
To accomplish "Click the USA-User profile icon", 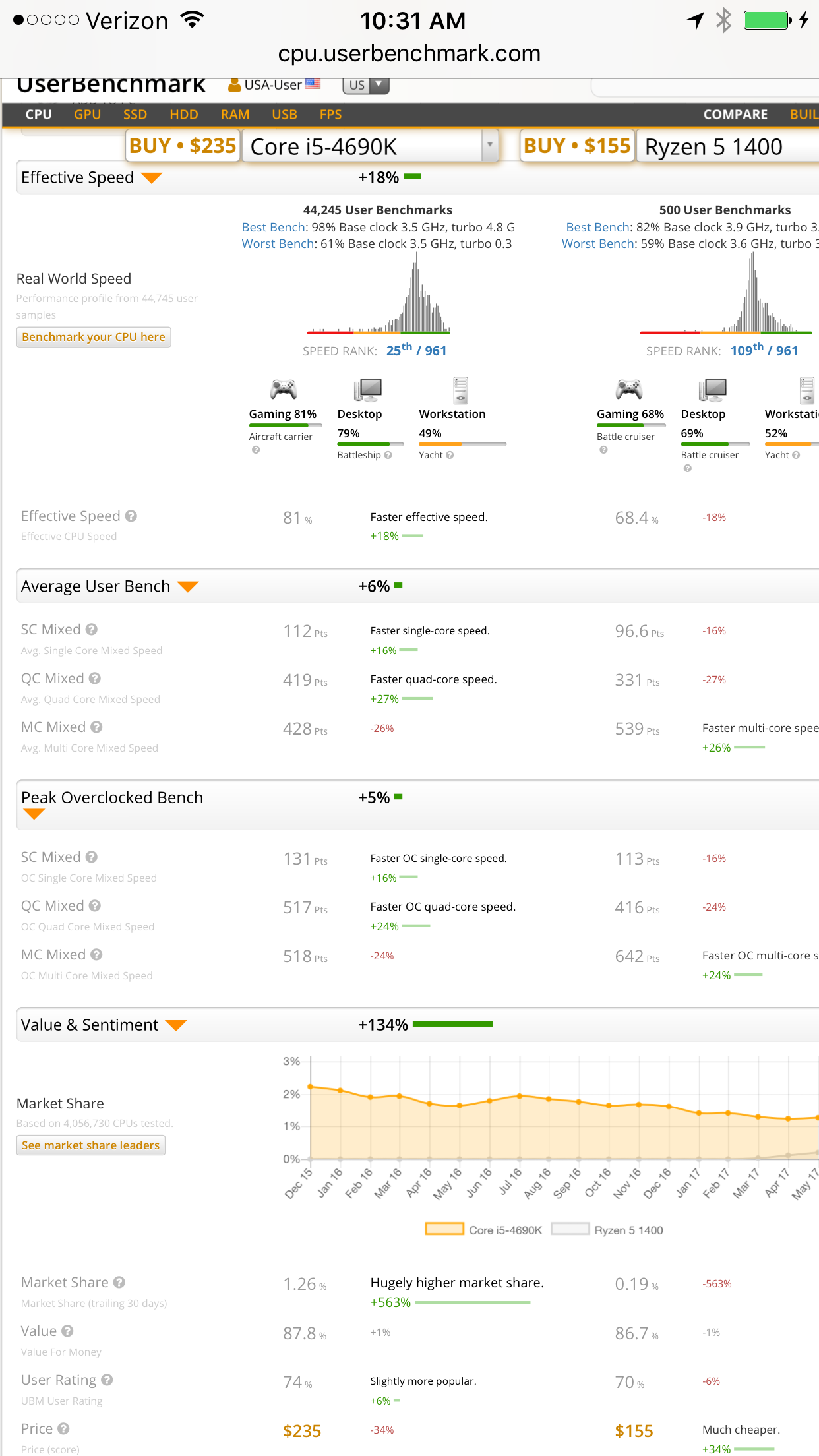I will 234,85.
